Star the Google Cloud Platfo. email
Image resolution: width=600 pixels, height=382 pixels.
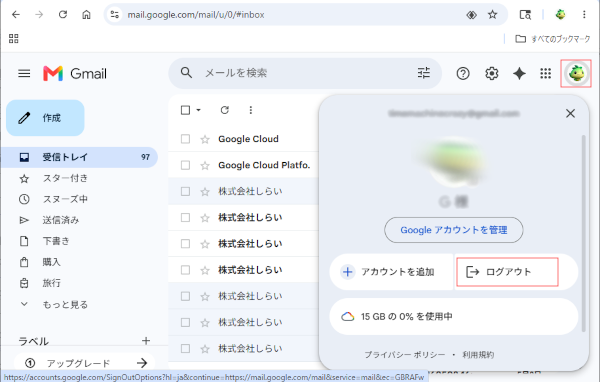click(205, 165)
